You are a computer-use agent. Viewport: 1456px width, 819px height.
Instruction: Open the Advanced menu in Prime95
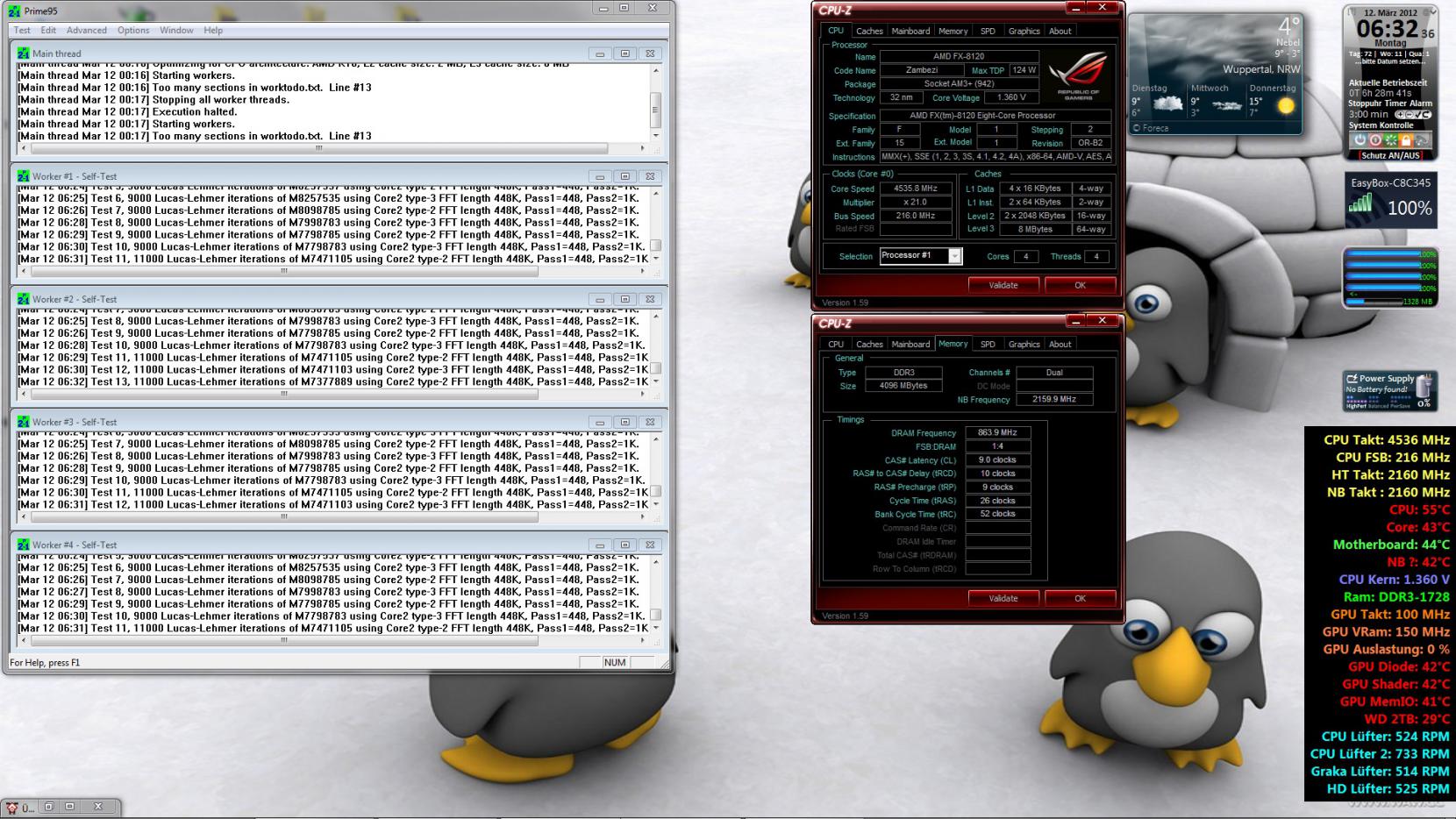click(87, 30)
